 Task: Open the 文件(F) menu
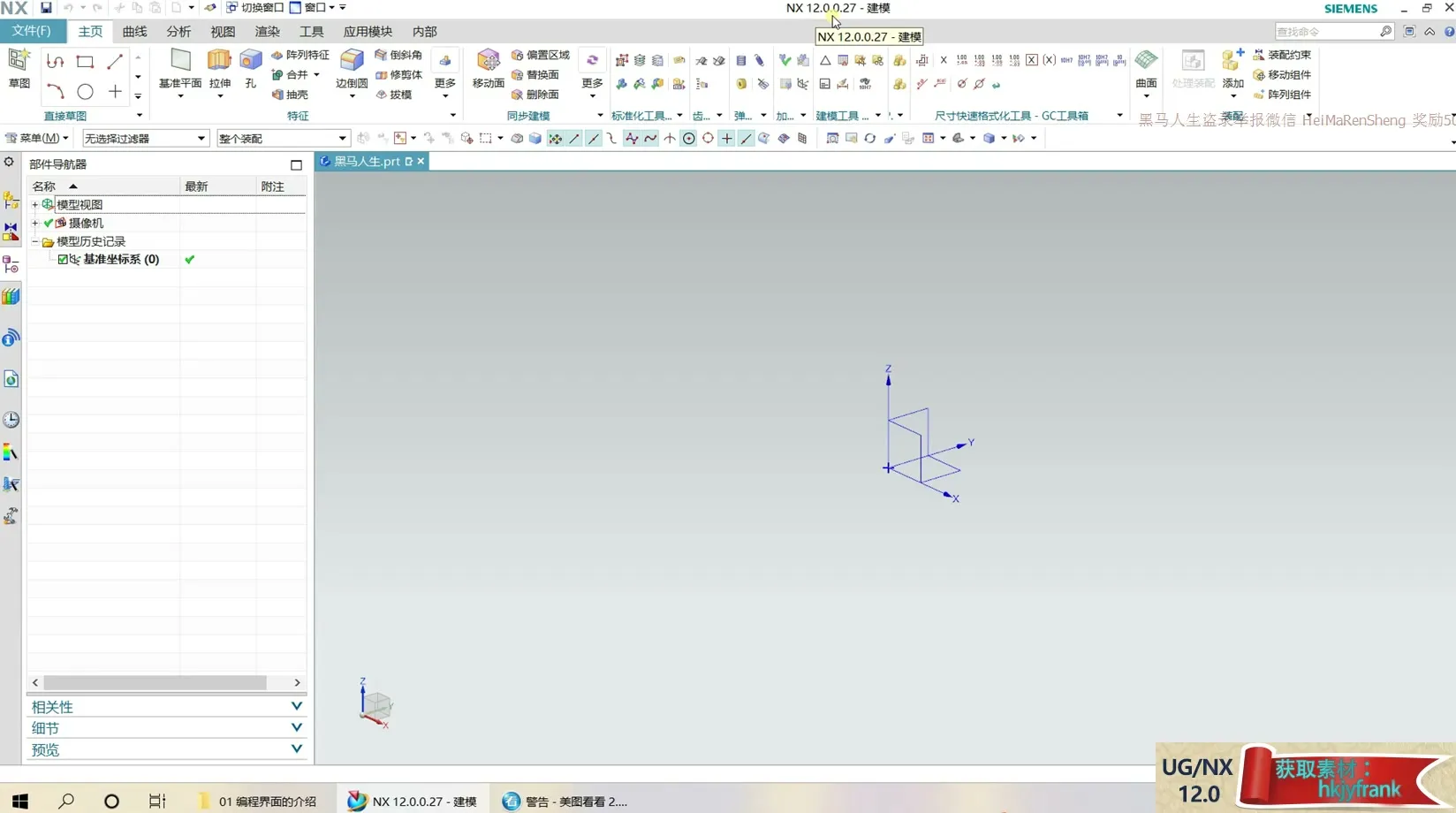tap(31, 31)
